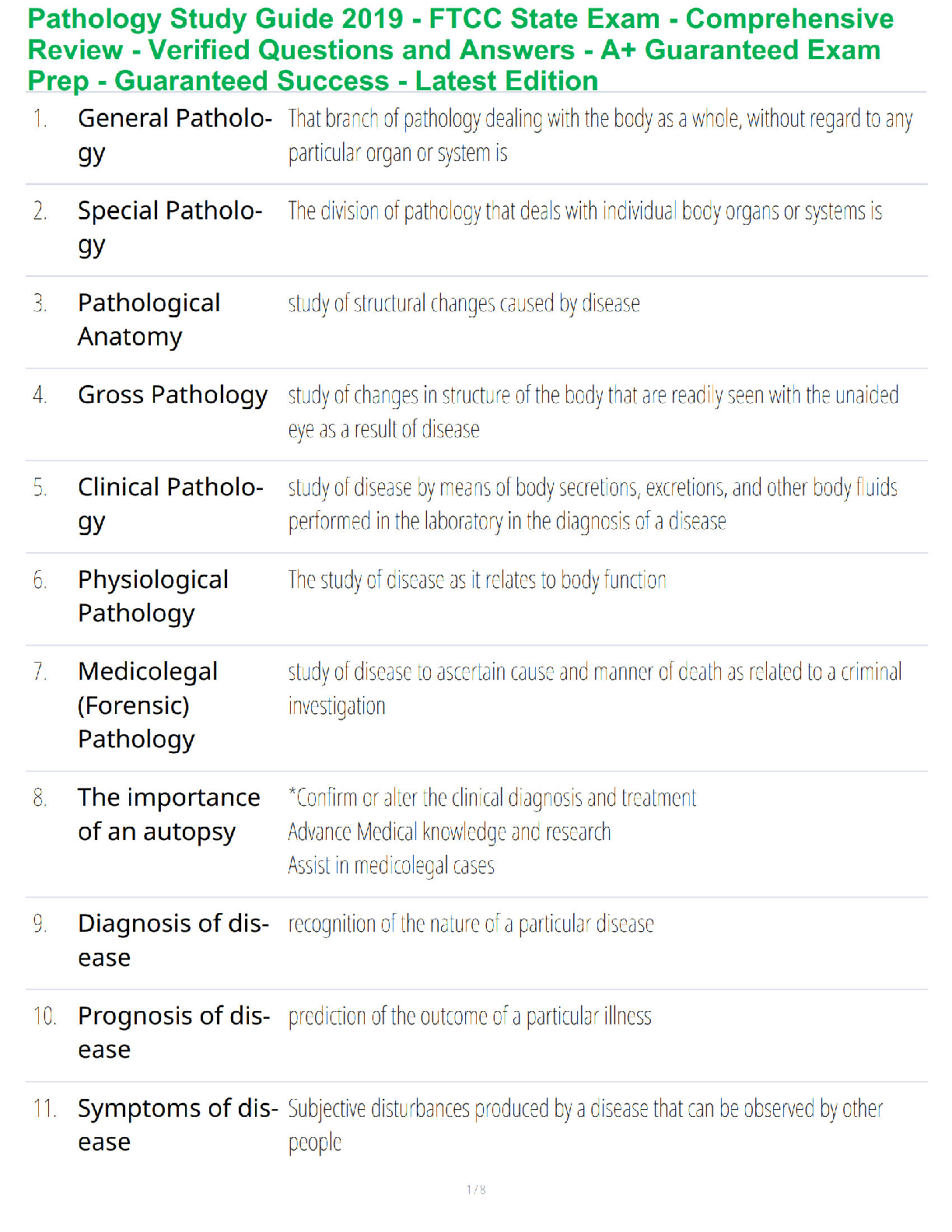952x1232 pixels.
Task: Click the Gross Pathology term
Action: (173, 396)
